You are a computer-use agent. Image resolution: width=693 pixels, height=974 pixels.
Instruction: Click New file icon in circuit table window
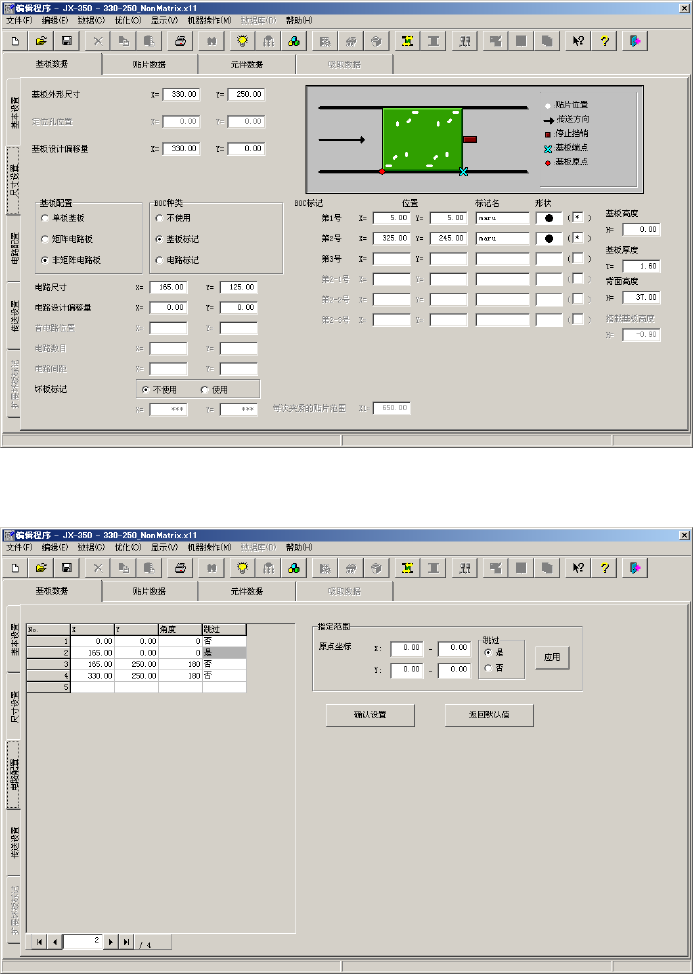(16, 568)
